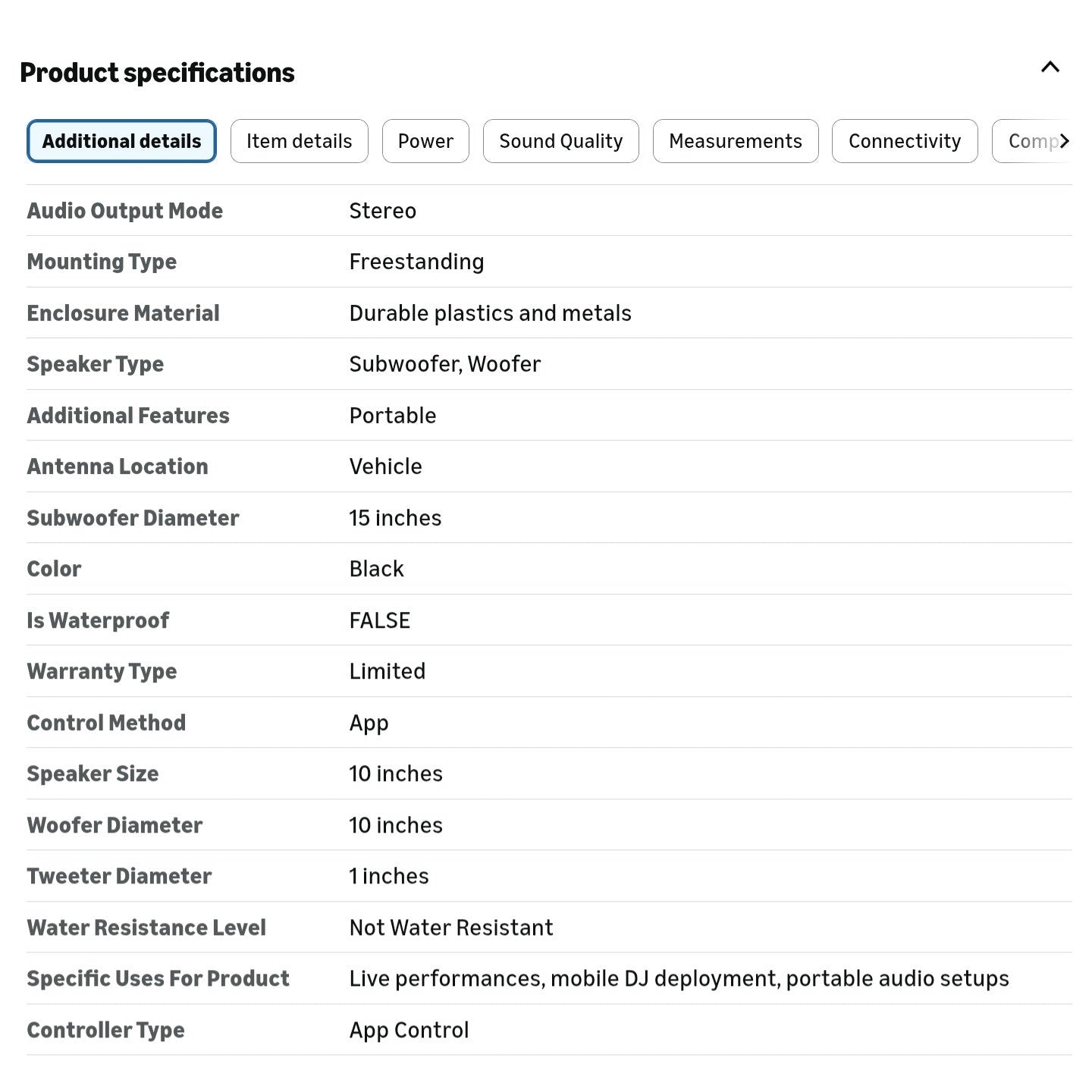Click the right arrow to show more tabs
This screenshot has height=1092, width=1092.
(x=1065, y=141)
